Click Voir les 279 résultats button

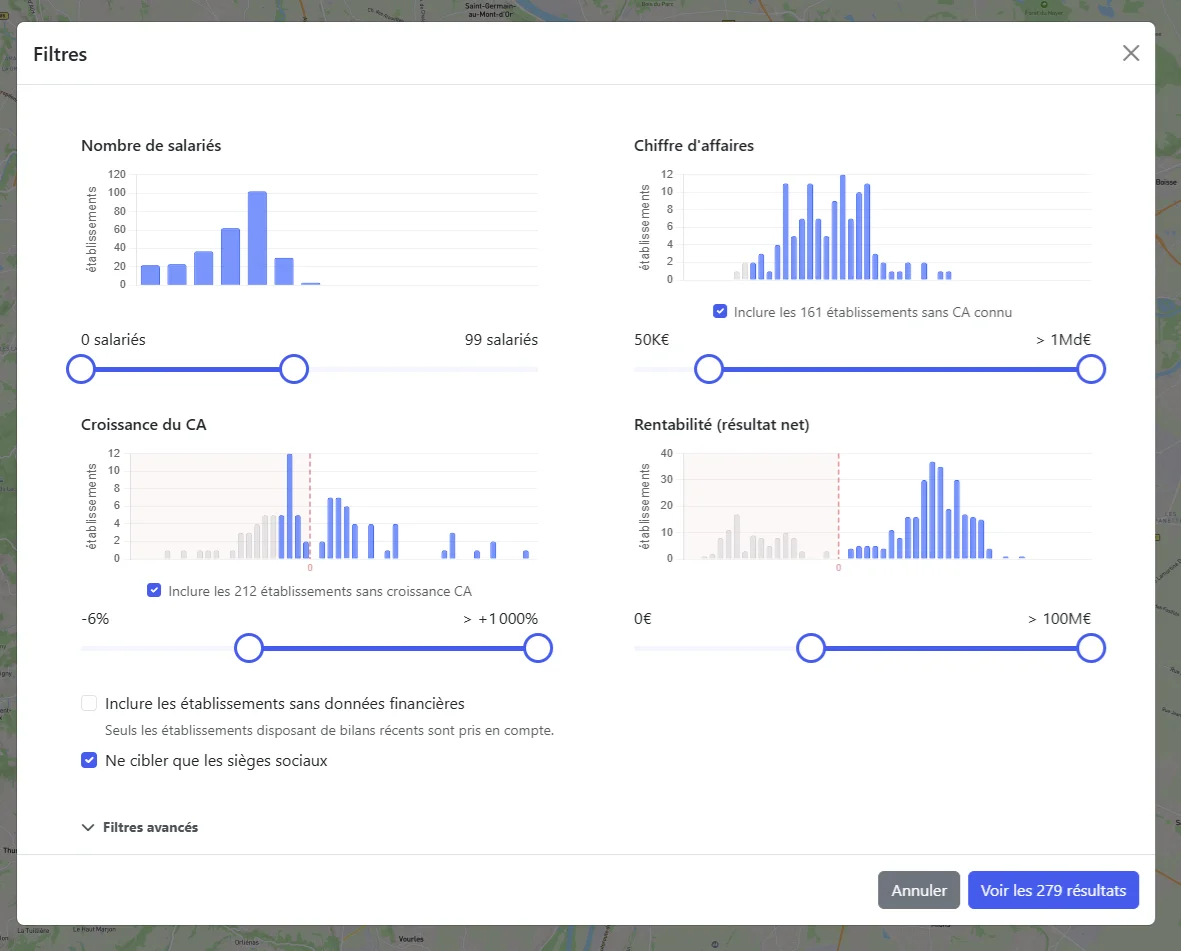[x=1052, y=890]
